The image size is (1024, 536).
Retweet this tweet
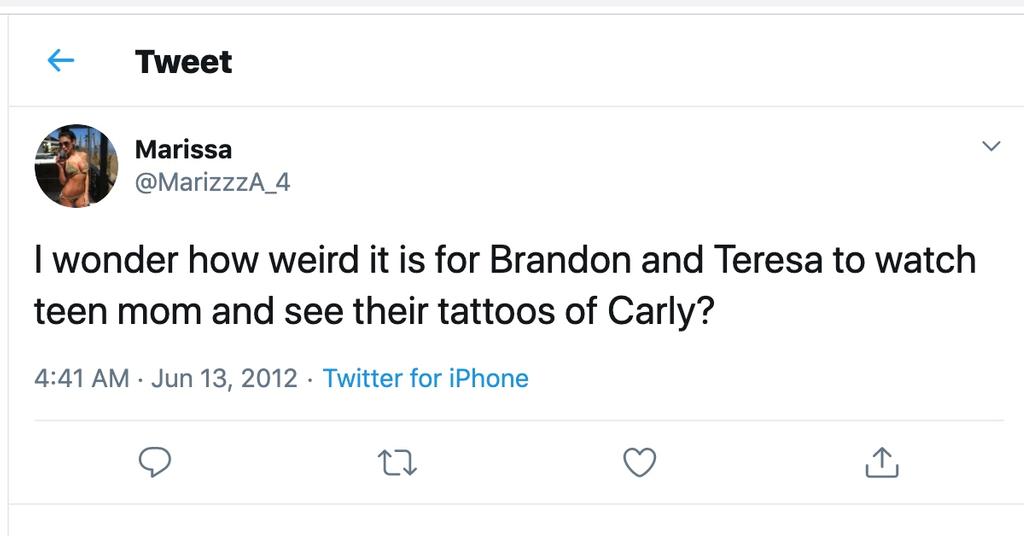(396, 462)
